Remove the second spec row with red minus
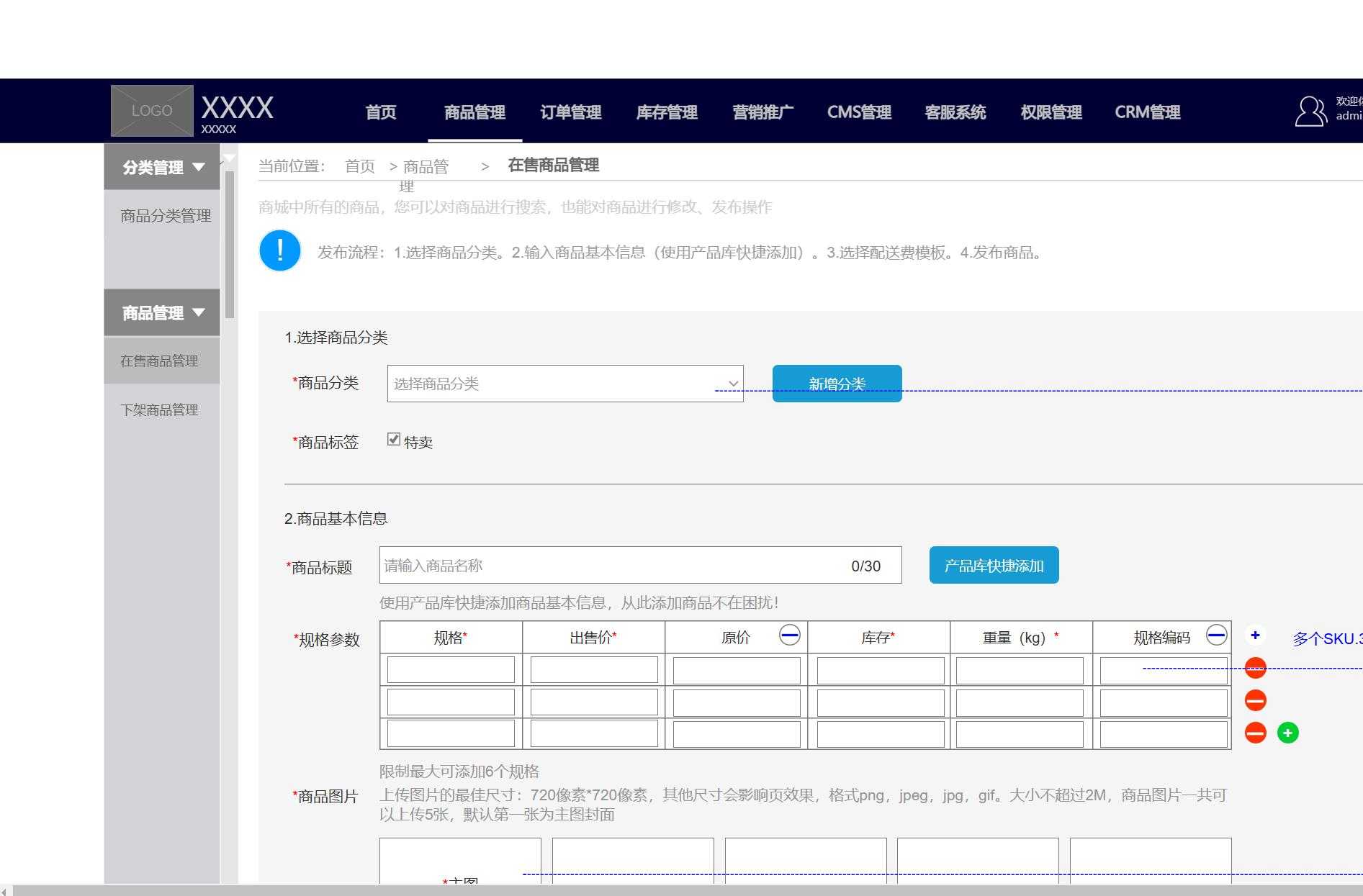Viewport: 1363px width, 896px height. pos(1255,700)
